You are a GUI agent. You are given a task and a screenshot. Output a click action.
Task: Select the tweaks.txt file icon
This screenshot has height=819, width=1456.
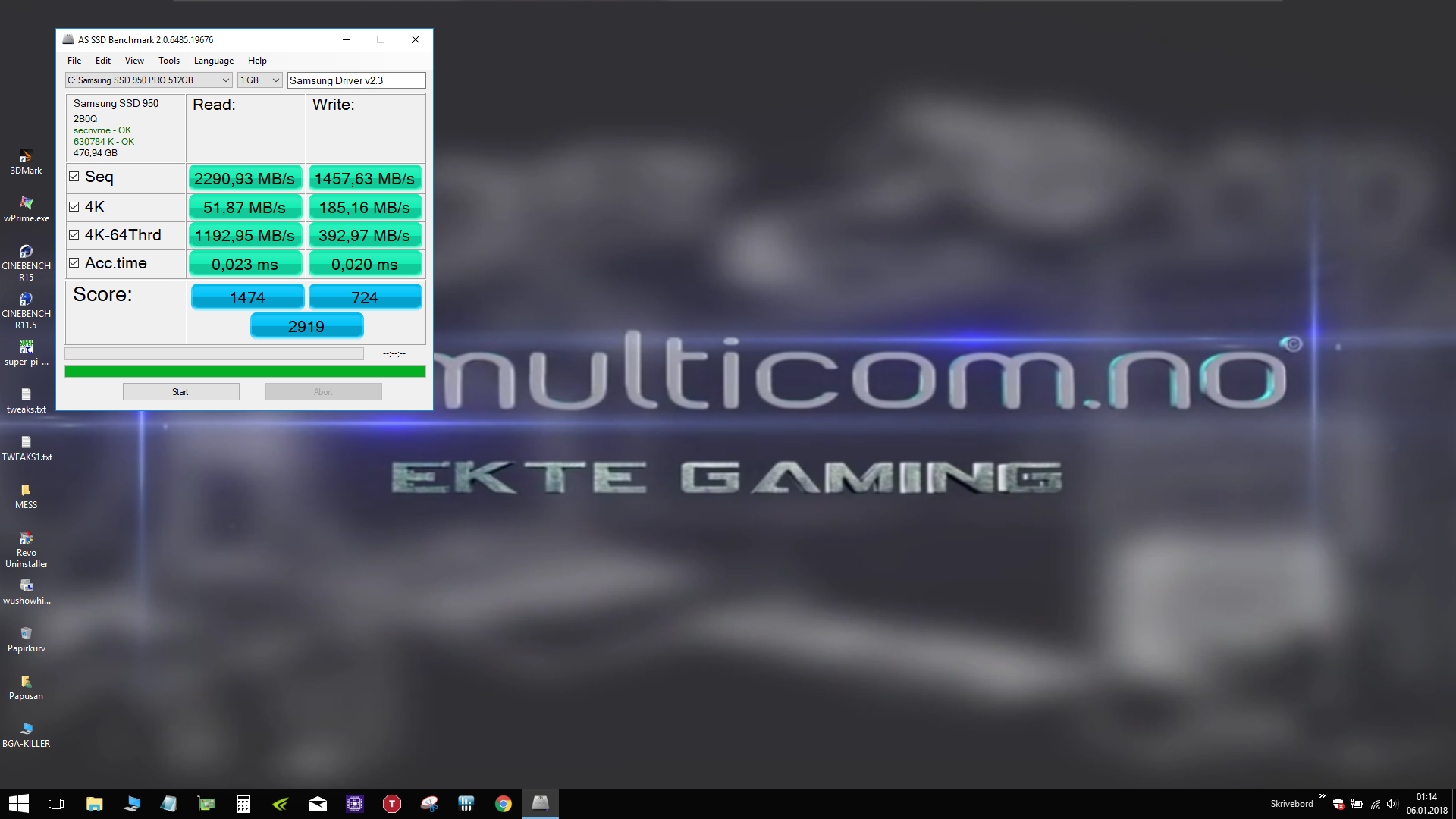[26, 401]
